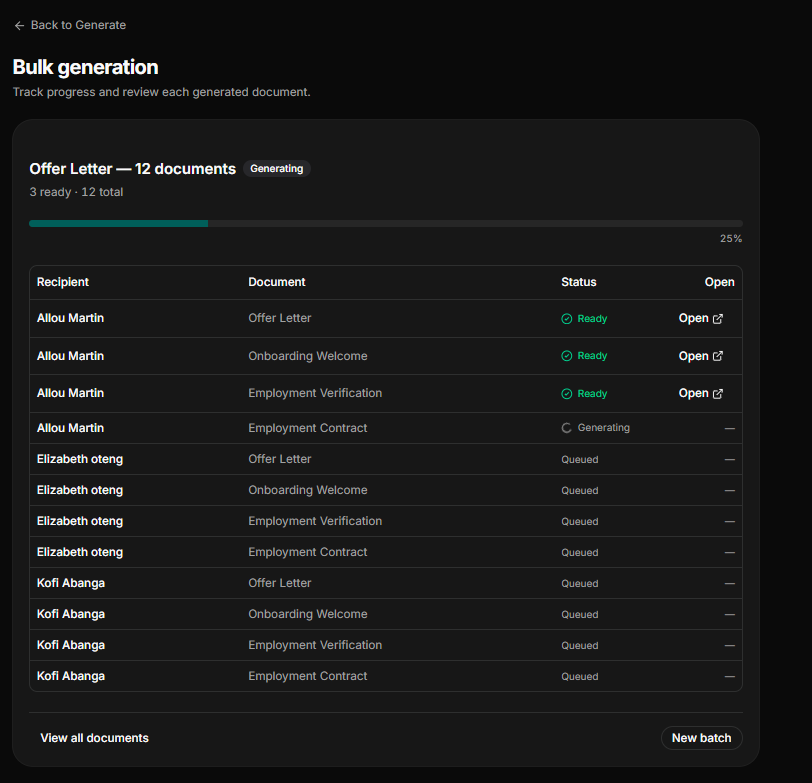Click the external link icon in the Onboarding Welcome row

[x=718, y=356]
